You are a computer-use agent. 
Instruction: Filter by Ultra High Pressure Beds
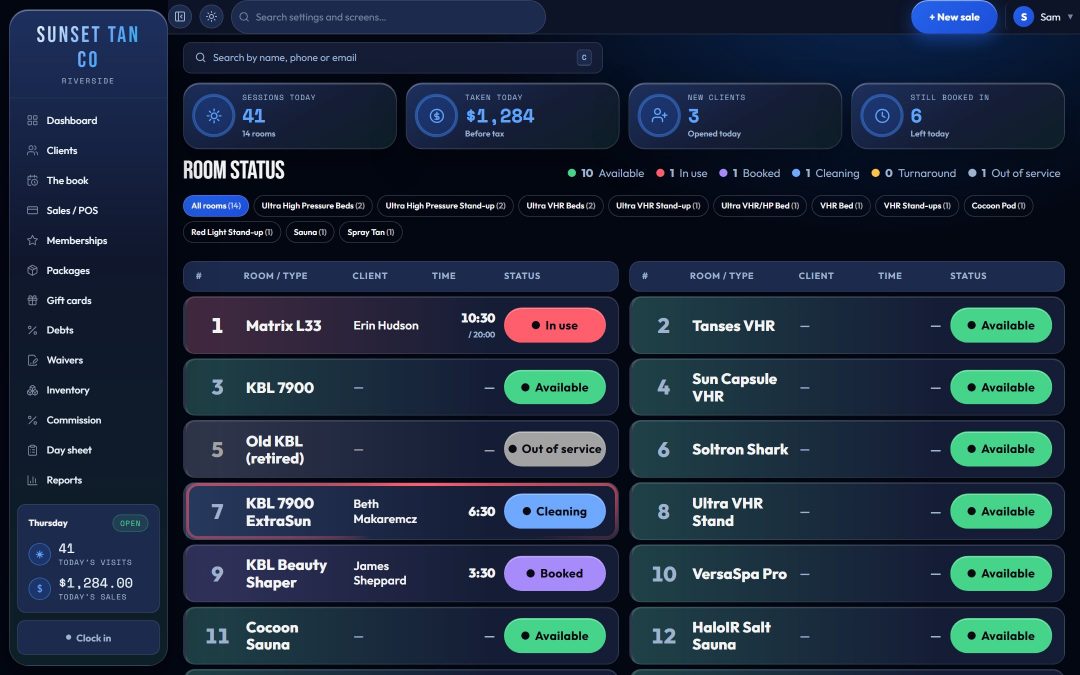(313, 205)
